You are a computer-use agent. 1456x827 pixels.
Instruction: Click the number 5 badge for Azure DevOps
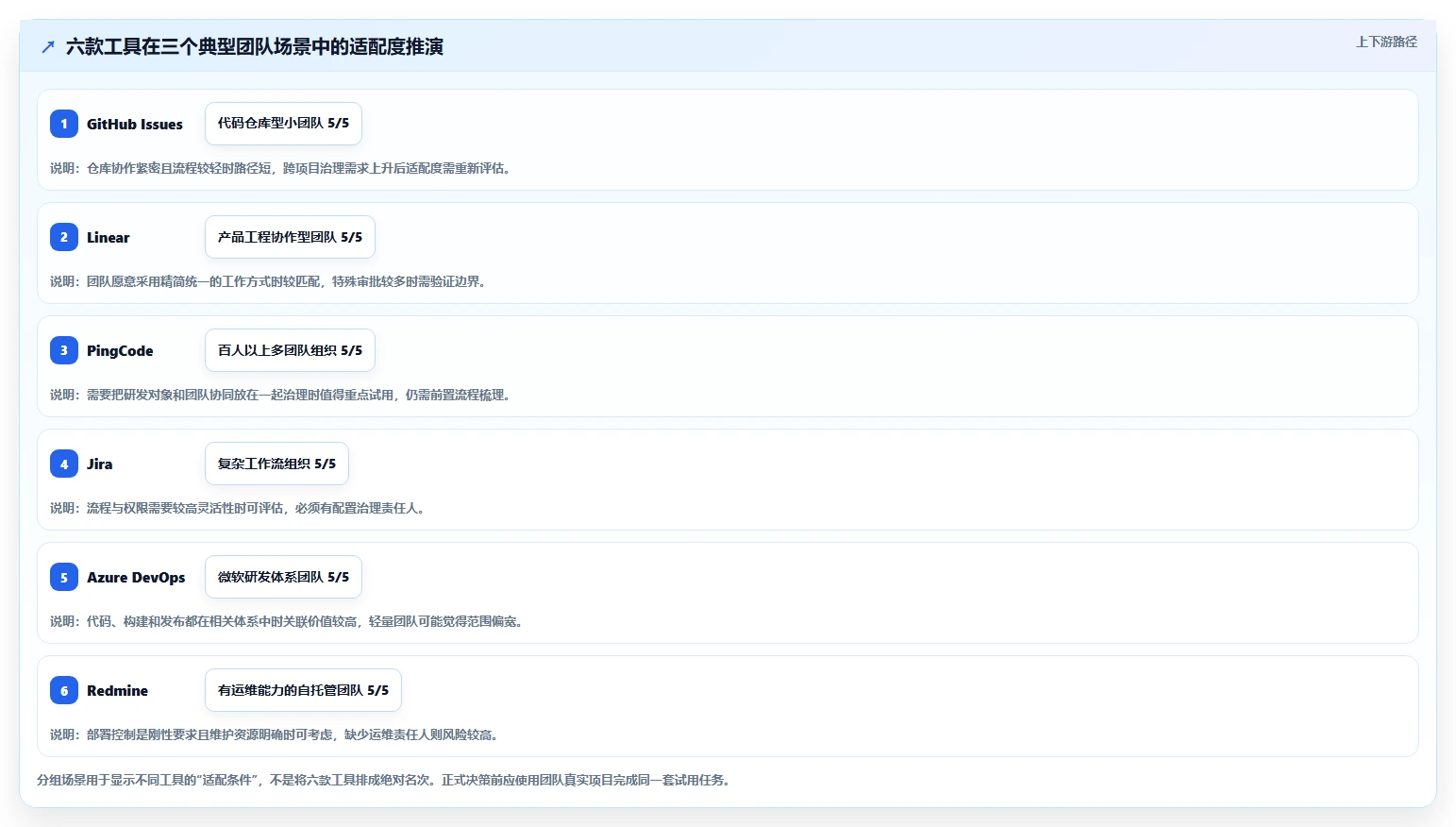64,577
